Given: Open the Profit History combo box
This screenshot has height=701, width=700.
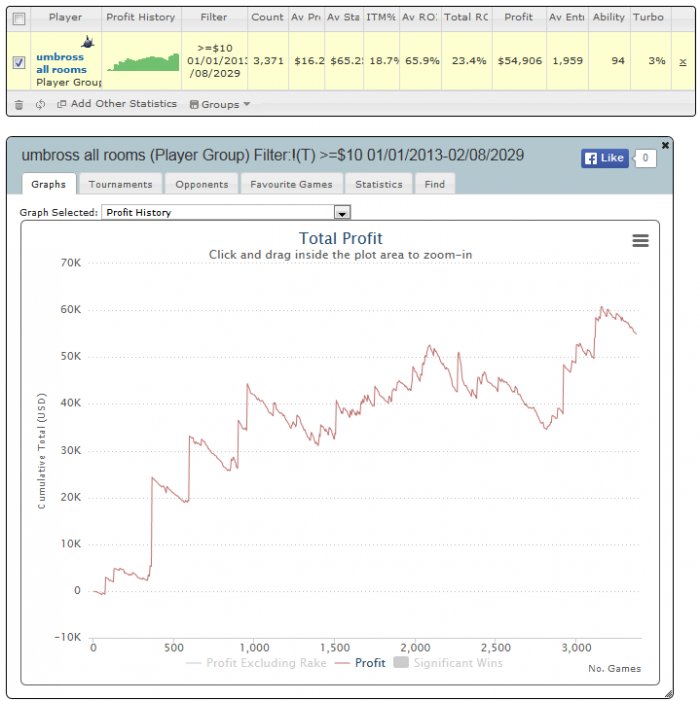Looking at the screenshot, I should point(226,212).
